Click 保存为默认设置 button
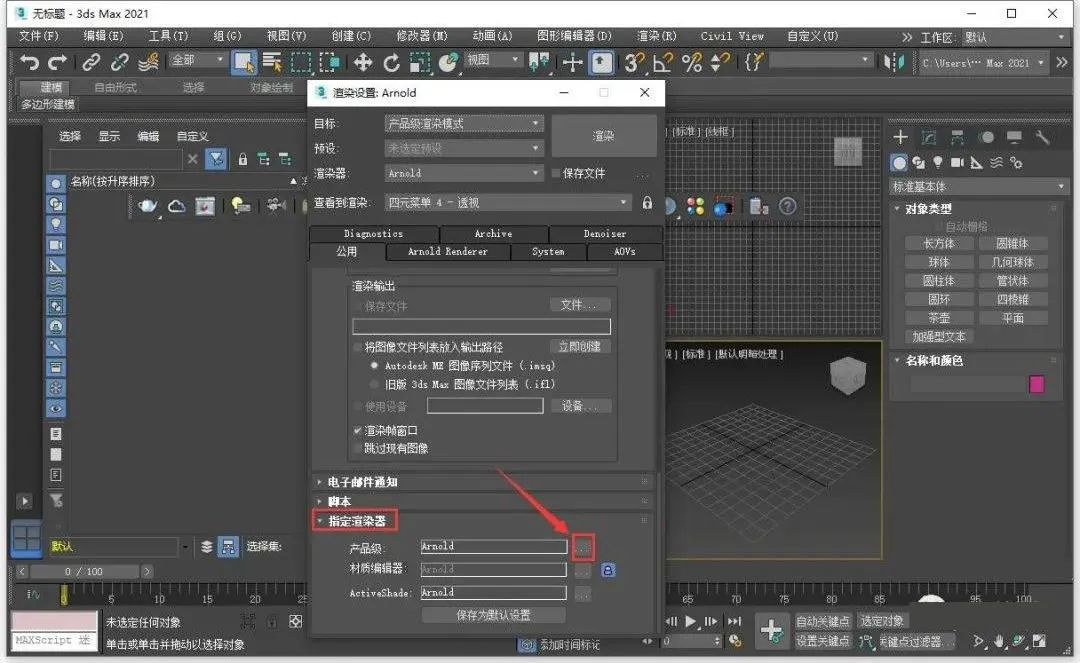This screenshot has height=663, width=1080. pyautogui.click(x=493, y=615)
